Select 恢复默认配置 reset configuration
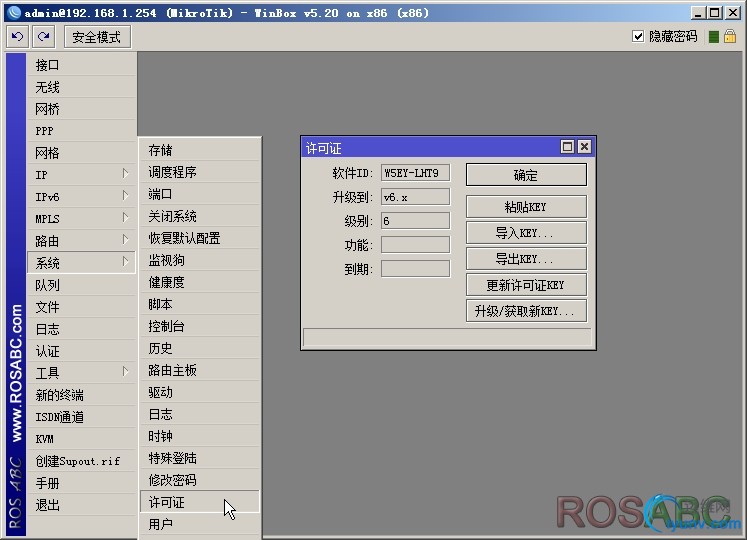Image resolution: width=747 pixels, height=540 pixels. click(200, 238)
